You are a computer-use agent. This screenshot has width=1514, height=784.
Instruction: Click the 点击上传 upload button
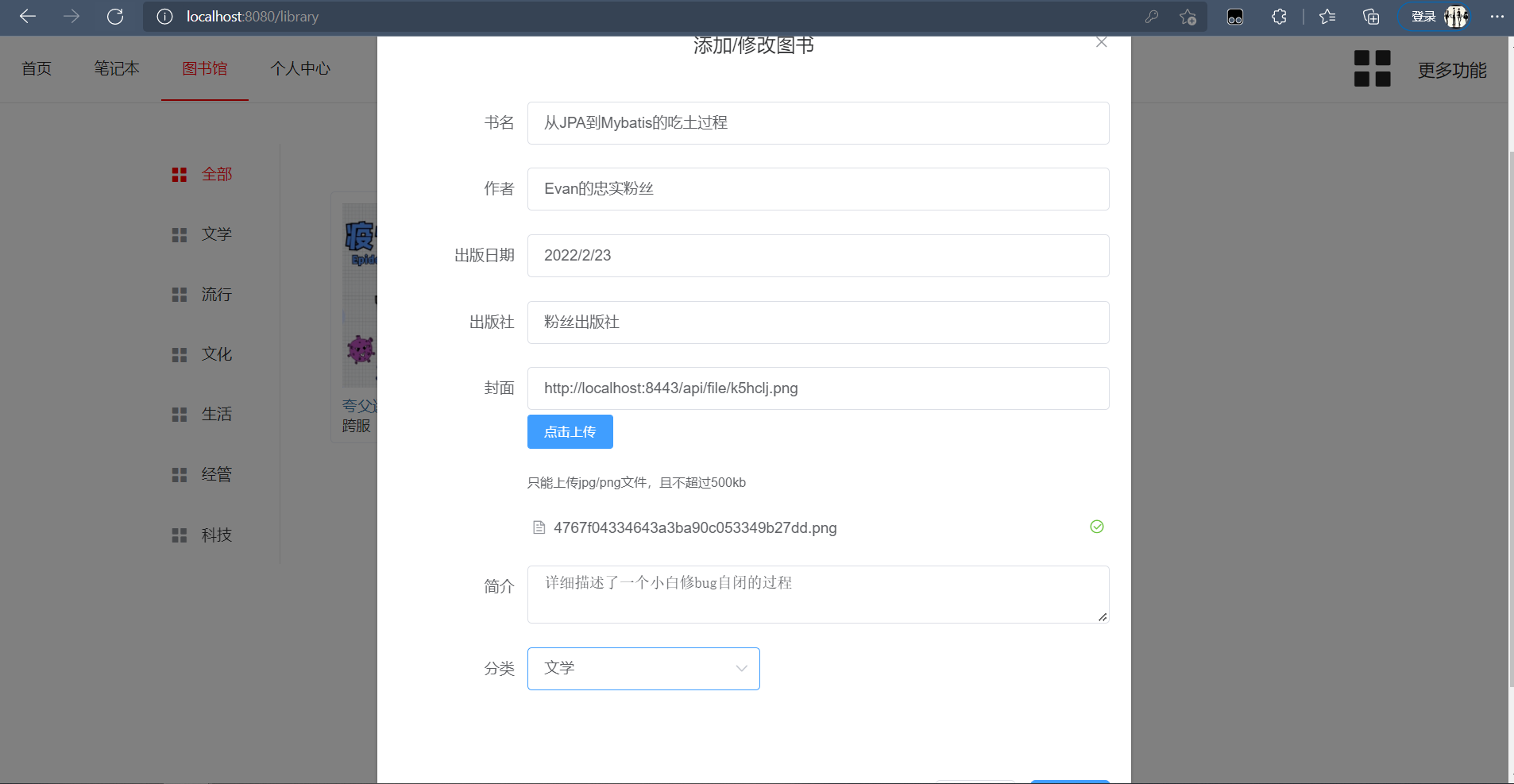tap(570, 431)
